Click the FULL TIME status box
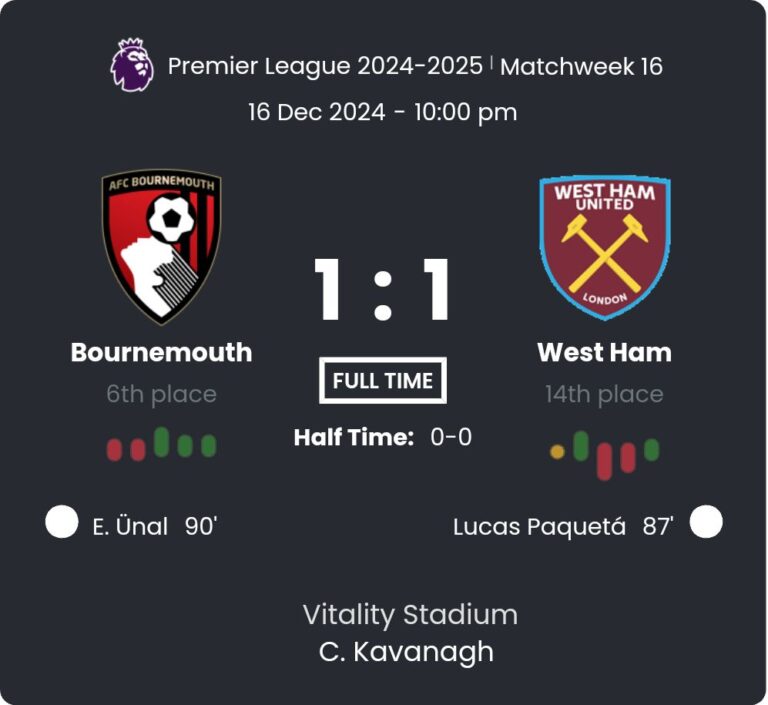The width and height of the screenshot is (768, 705). pyautogui.click(x=383, y=380)
